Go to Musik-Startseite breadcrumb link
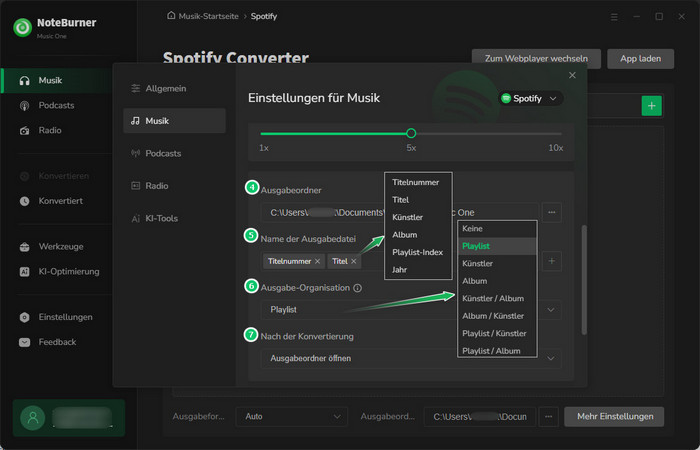This screenshot has height=450, width=700. coord(208,16)
